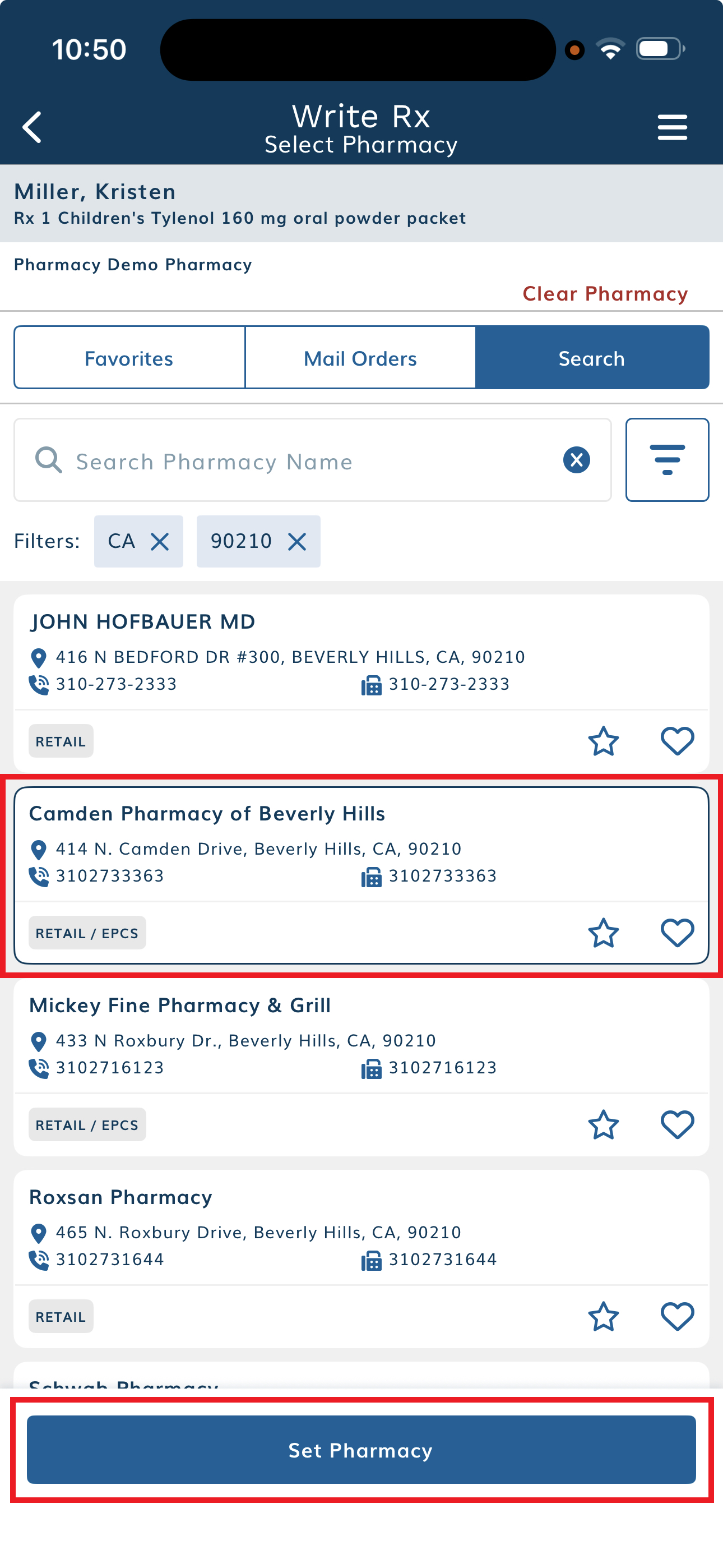723x1568 pixels.
Task: Switch to the Favorites tab
Action: [129, 358]
